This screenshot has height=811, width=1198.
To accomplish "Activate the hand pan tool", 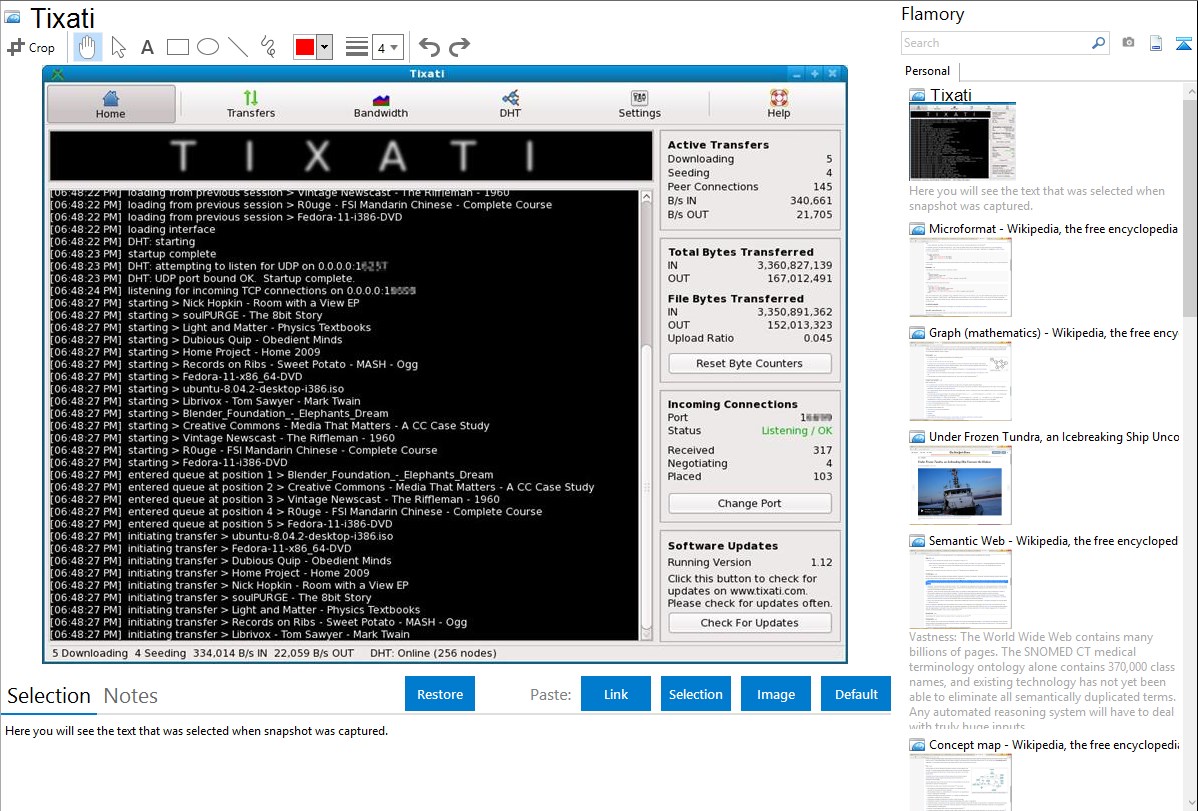I will pos(87,47).
